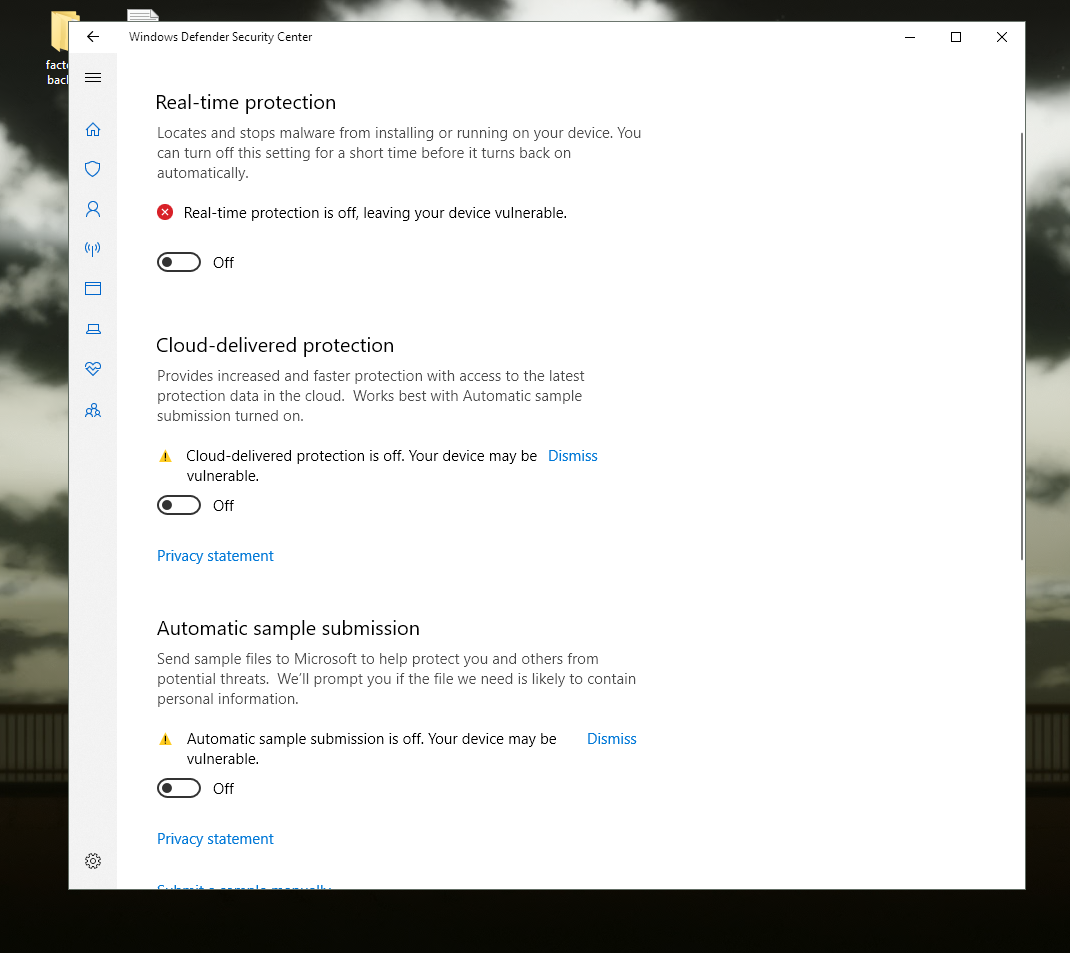Open Account protection person icon

pos(93,209)
